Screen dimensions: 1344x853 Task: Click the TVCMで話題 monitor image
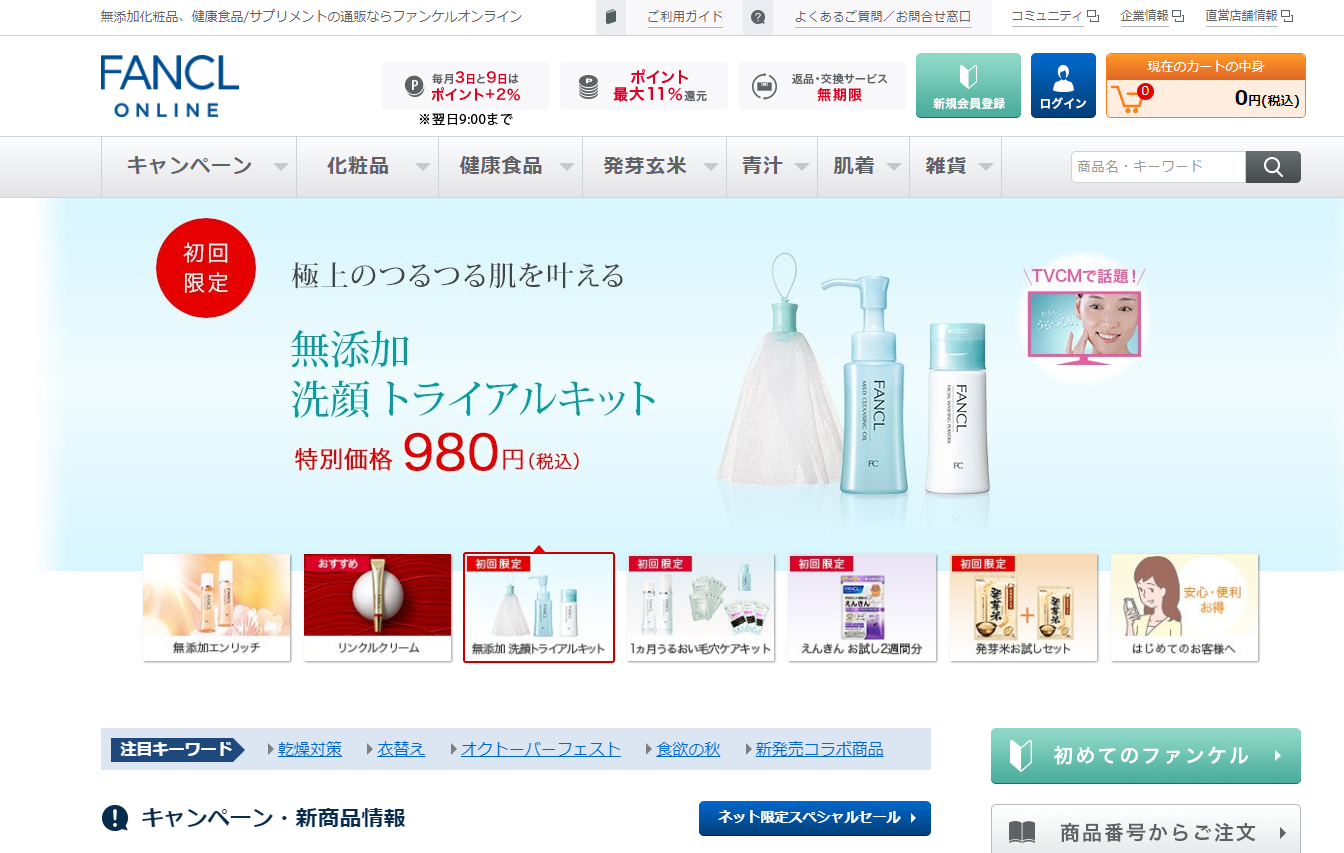[1084, 323]
